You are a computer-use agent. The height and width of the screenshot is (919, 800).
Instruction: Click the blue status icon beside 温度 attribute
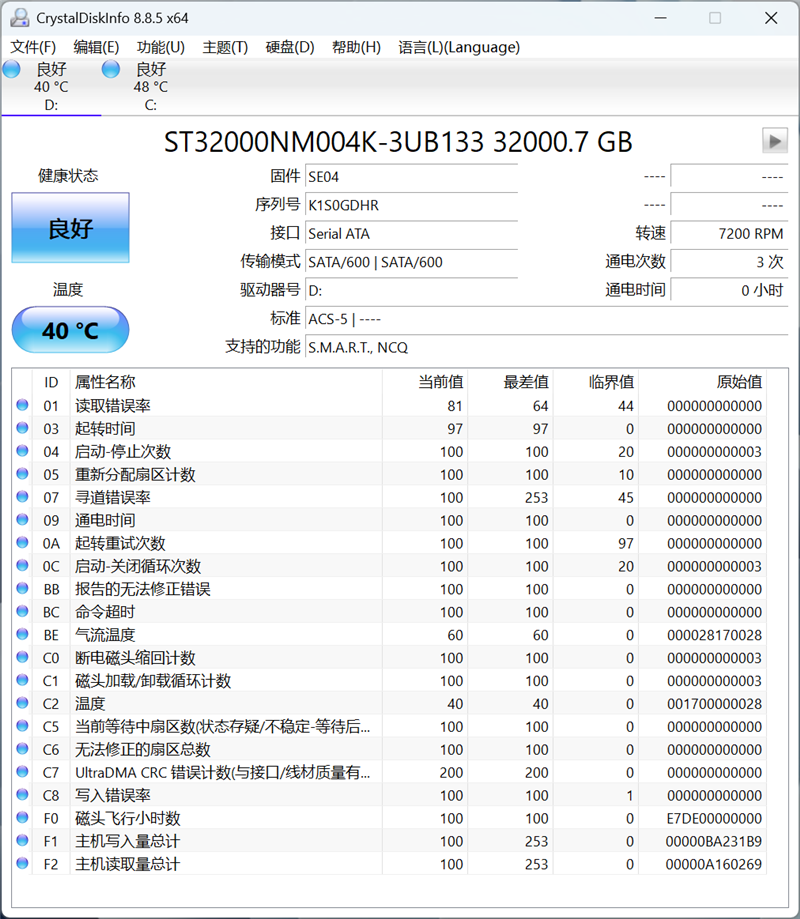[x=21, y=703]
